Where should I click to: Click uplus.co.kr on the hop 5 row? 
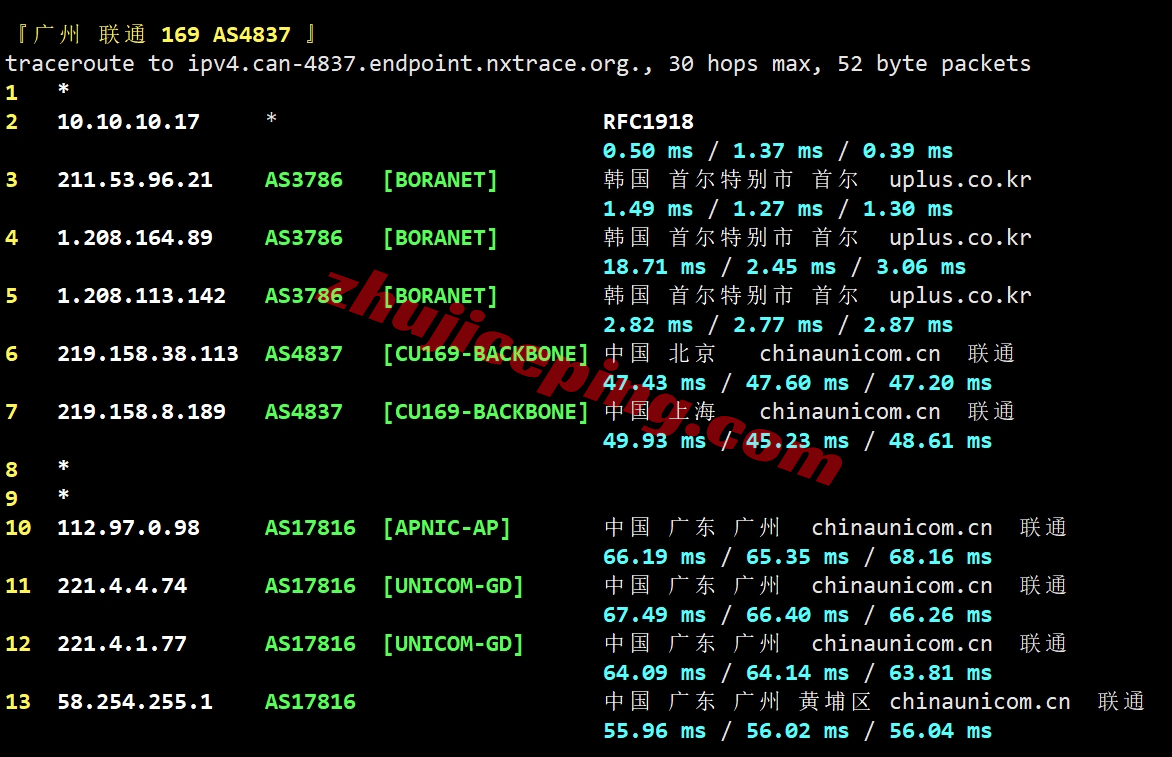960,296
